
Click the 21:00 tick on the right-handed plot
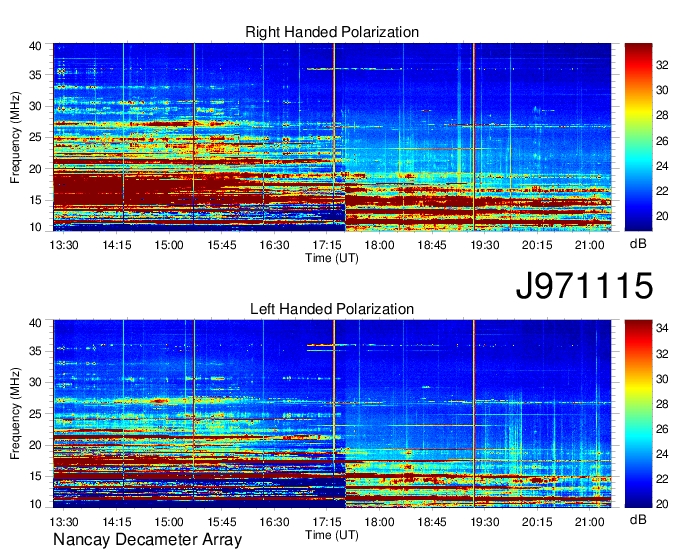pyautogui.click(x=590, y=245)
